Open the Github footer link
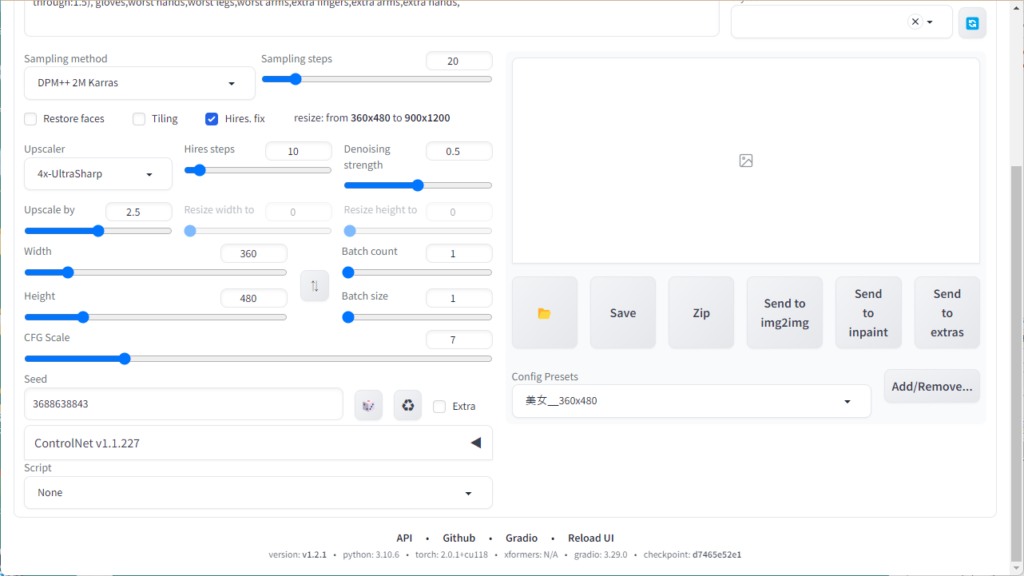The width and height of the screenshot is (1024, 576). point(459,538)
